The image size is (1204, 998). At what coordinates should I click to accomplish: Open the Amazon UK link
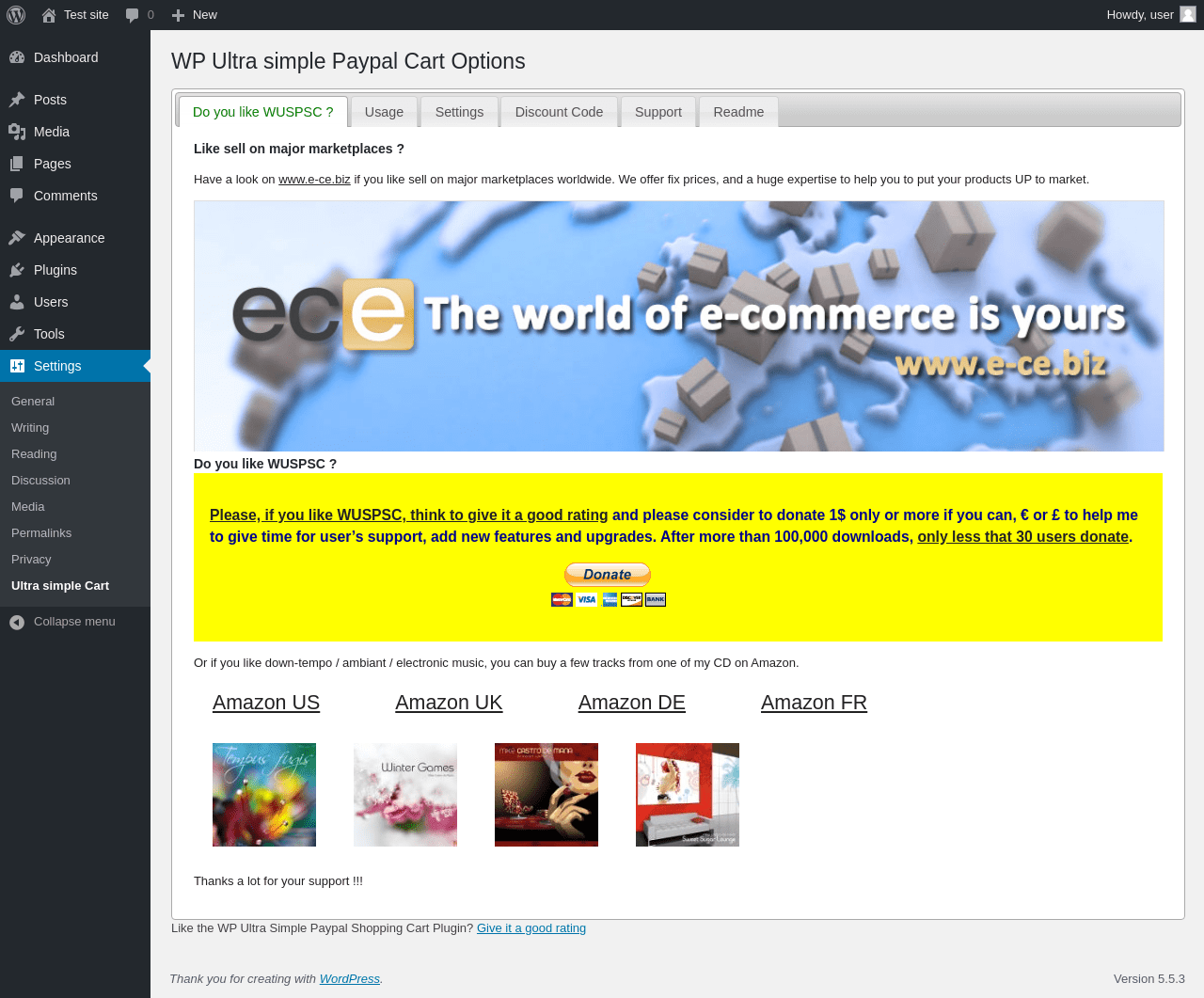449,703
